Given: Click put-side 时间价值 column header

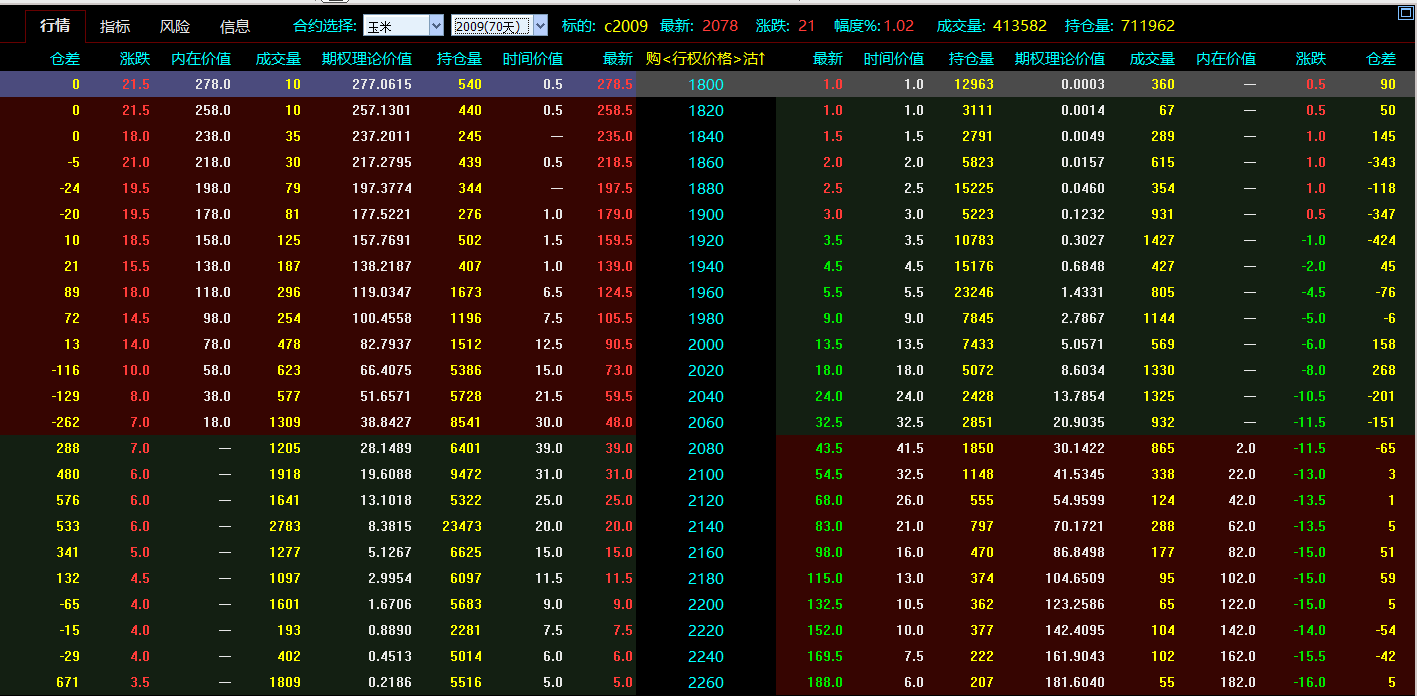Looking at the screenshot, I should [x=893, y=59].
